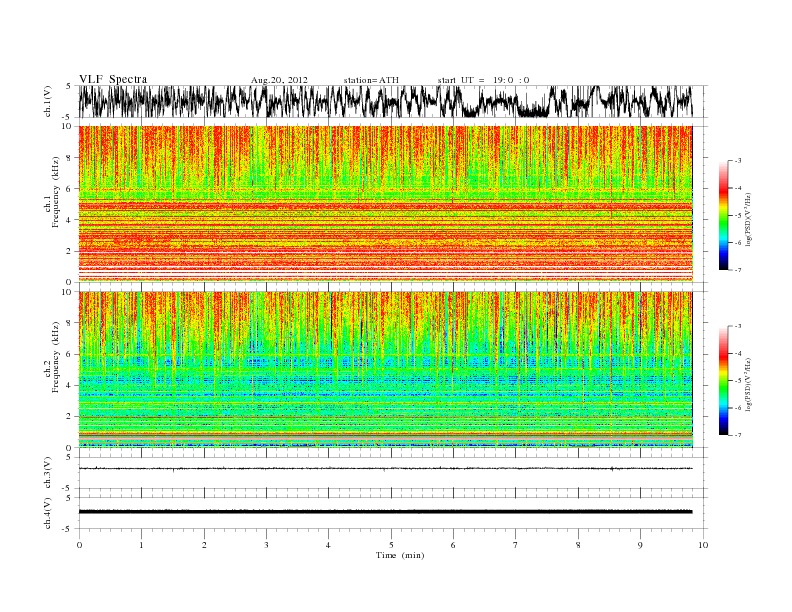The image size is (792, 612).
Task: Click the 'station=ATH' label
Action: click(371, 80)
